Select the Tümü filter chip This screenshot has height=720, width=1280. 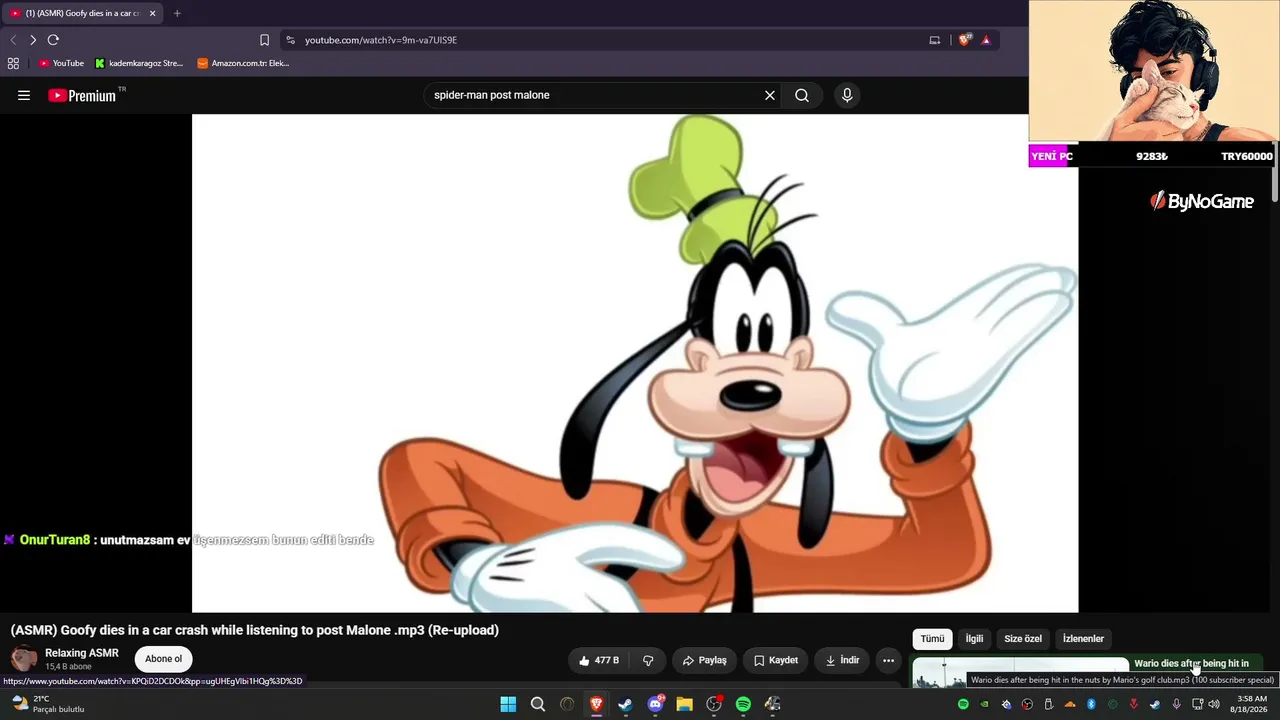tap(932, 639)
